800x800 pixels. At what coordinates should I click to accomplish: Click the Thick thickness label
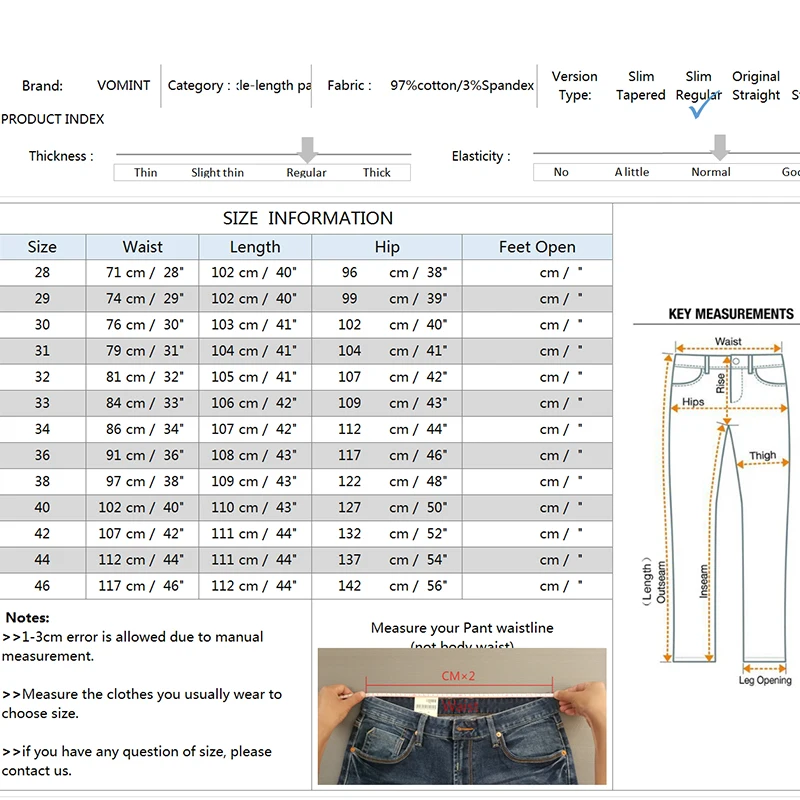(x=377, y=172)
